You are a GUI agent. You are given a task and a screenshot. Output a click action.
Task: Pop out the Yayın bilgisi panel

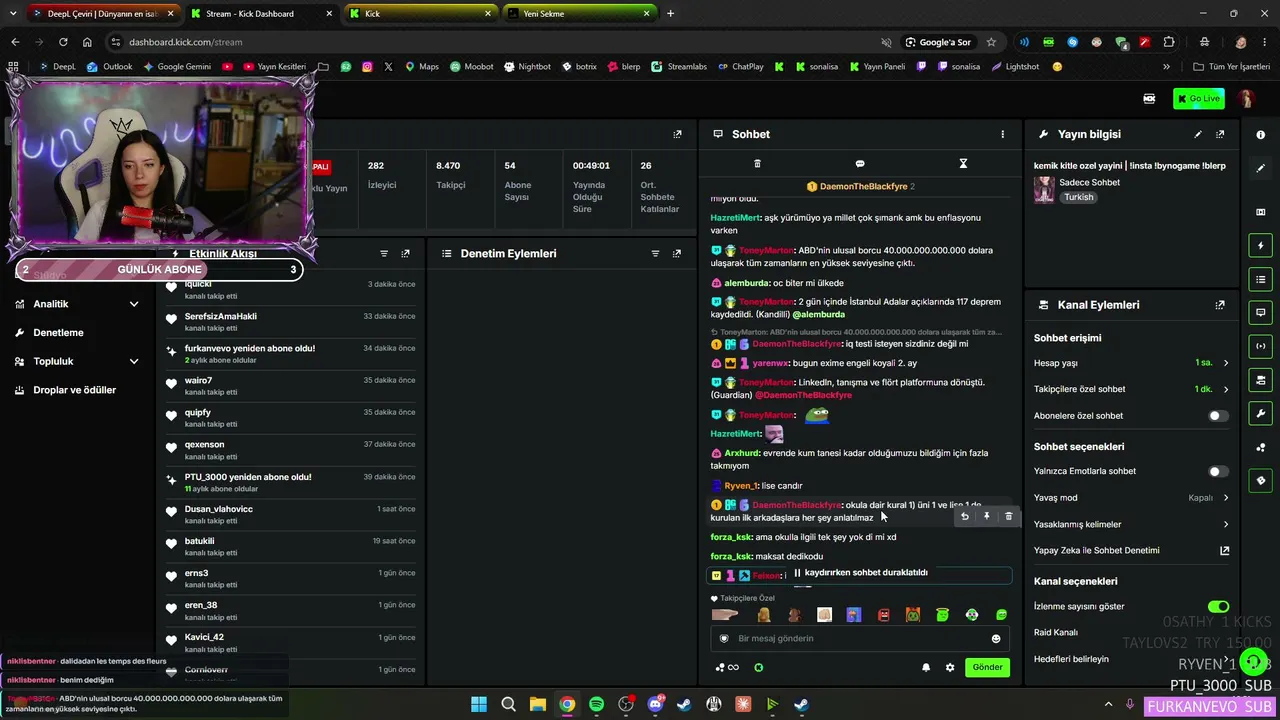point(1220,134)
